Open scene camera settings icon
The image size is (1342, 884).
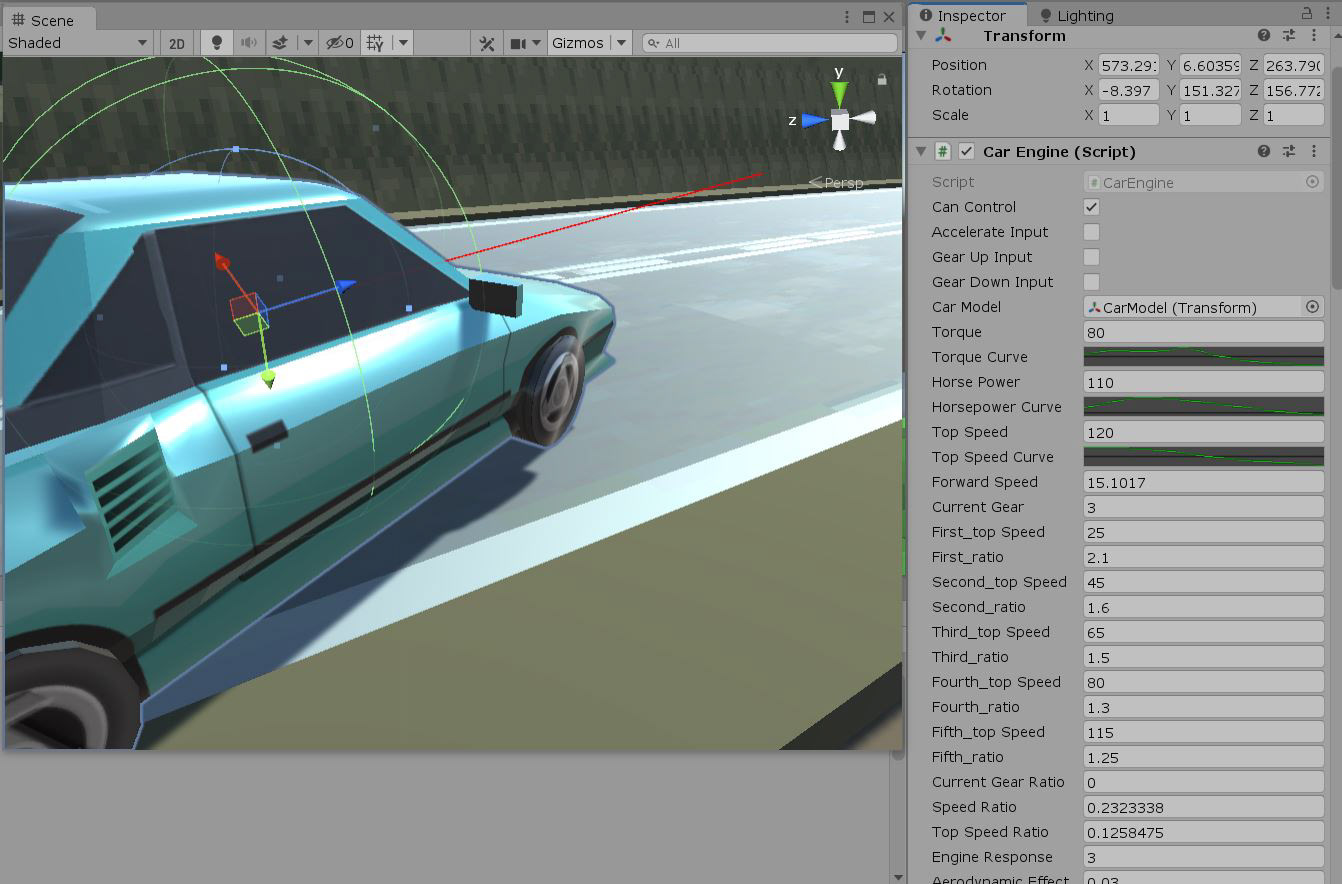[518, 43]
